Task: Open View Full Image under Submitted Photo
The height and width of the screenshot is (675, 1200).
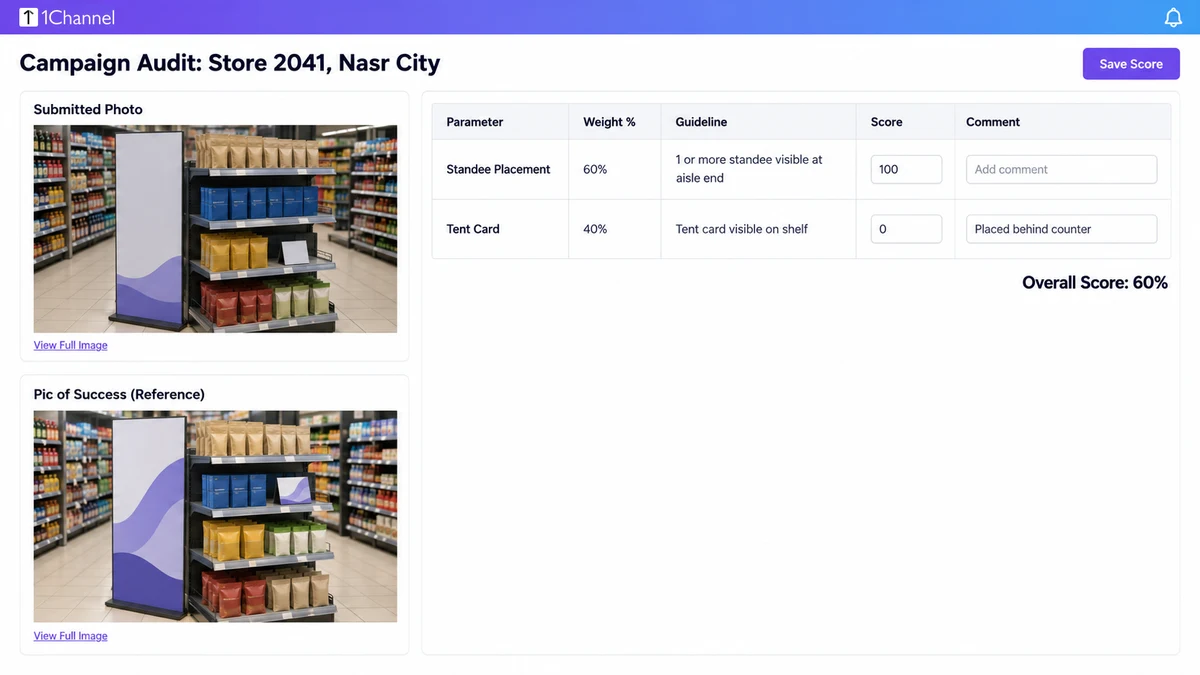Action: [x=70, y=345]
